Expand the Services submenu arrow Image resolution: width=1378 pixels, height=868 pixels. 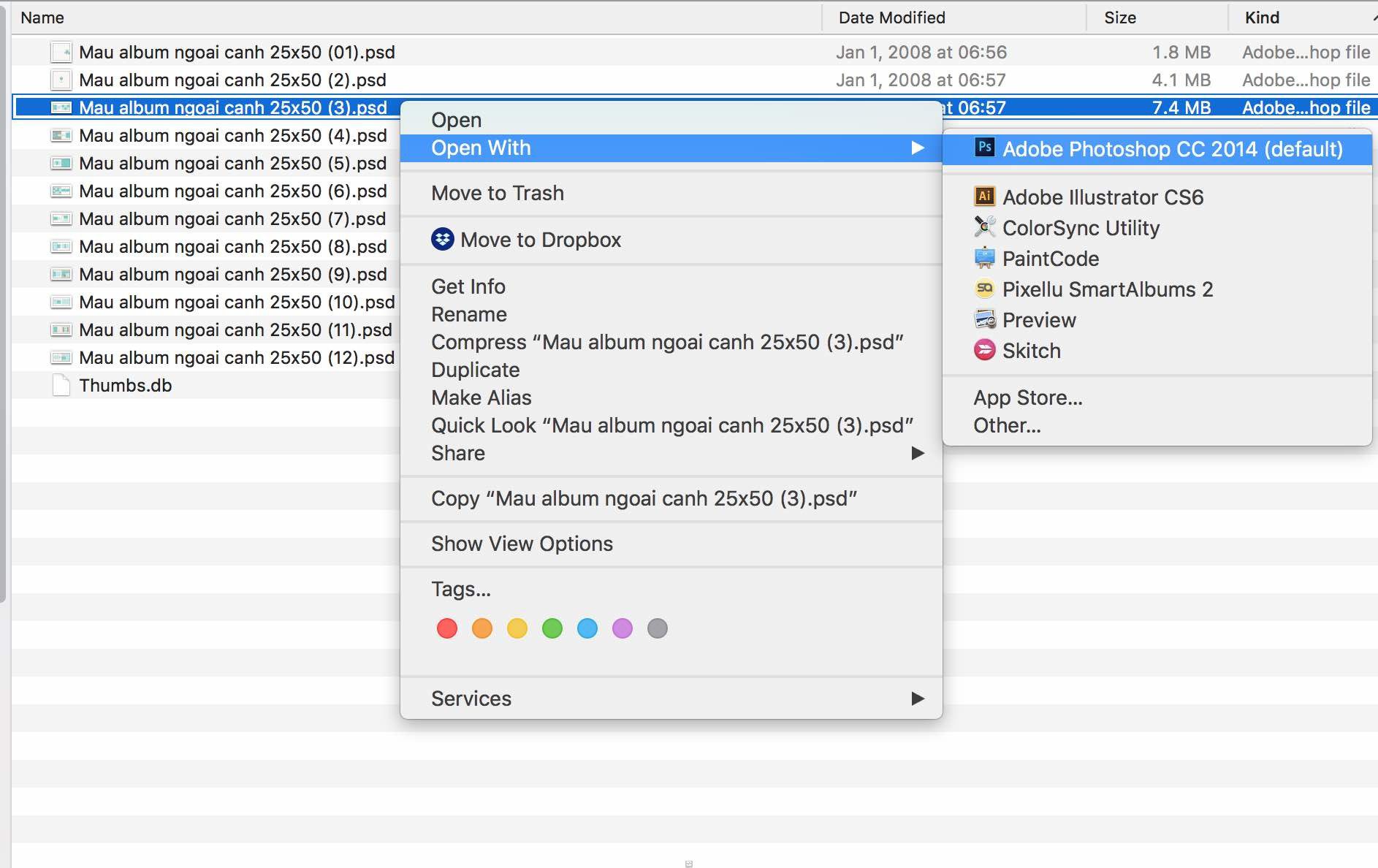tap(918, 698)
